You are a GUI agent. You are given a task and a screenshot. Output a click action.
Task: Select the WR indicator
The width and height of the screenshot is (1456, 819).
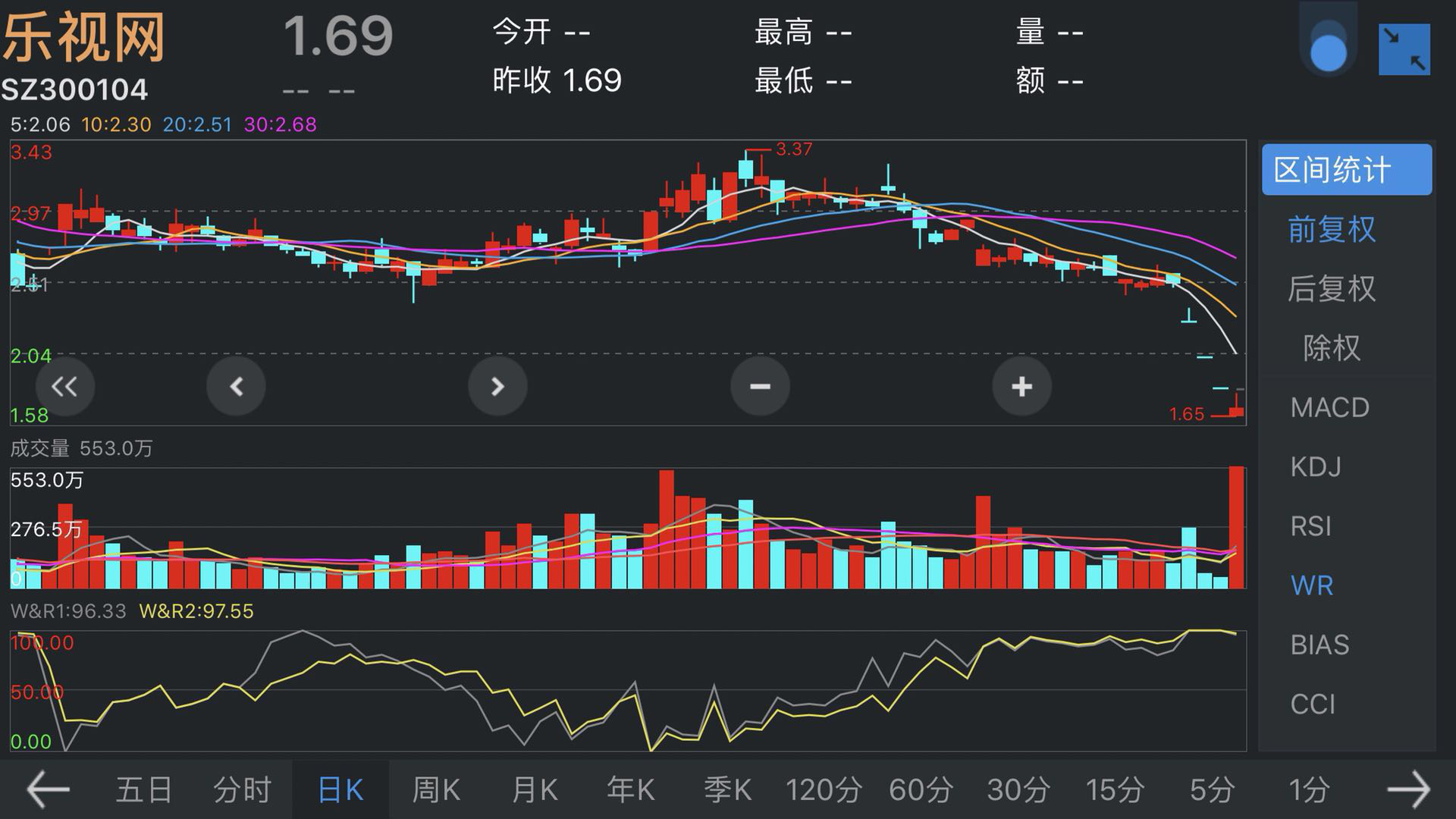[x=1312, y=585]
